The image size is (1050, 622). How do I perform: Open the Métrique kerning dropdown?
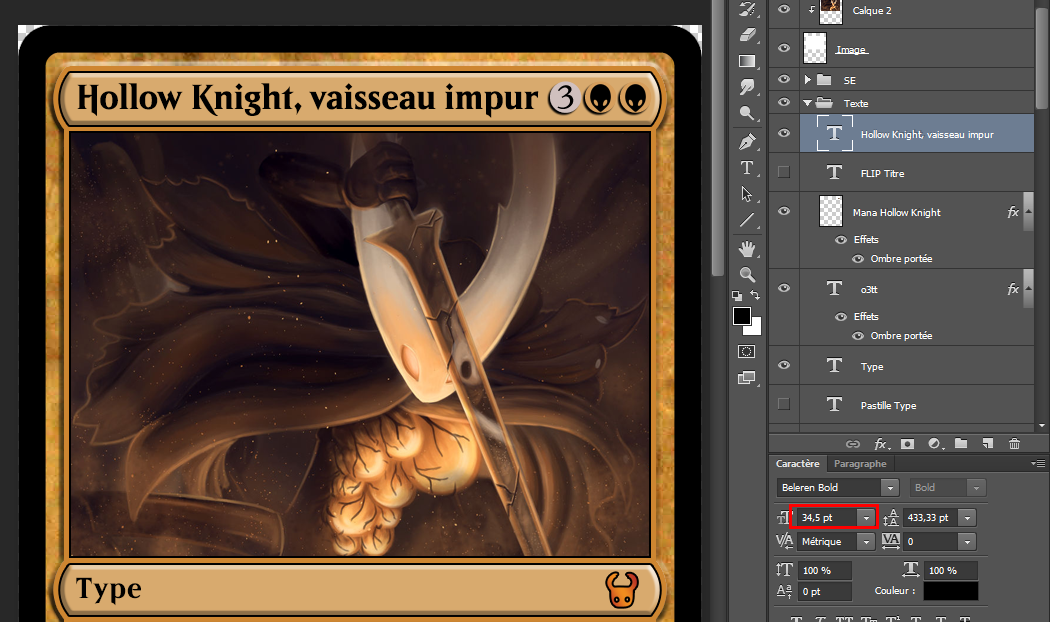tap(866, 542)
